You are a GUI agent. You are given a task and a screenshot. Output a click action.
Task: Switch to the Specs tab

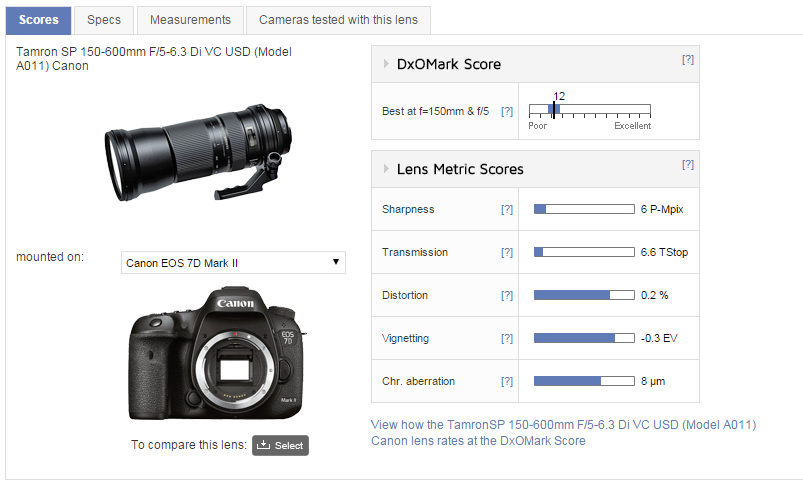click(104, 20)
